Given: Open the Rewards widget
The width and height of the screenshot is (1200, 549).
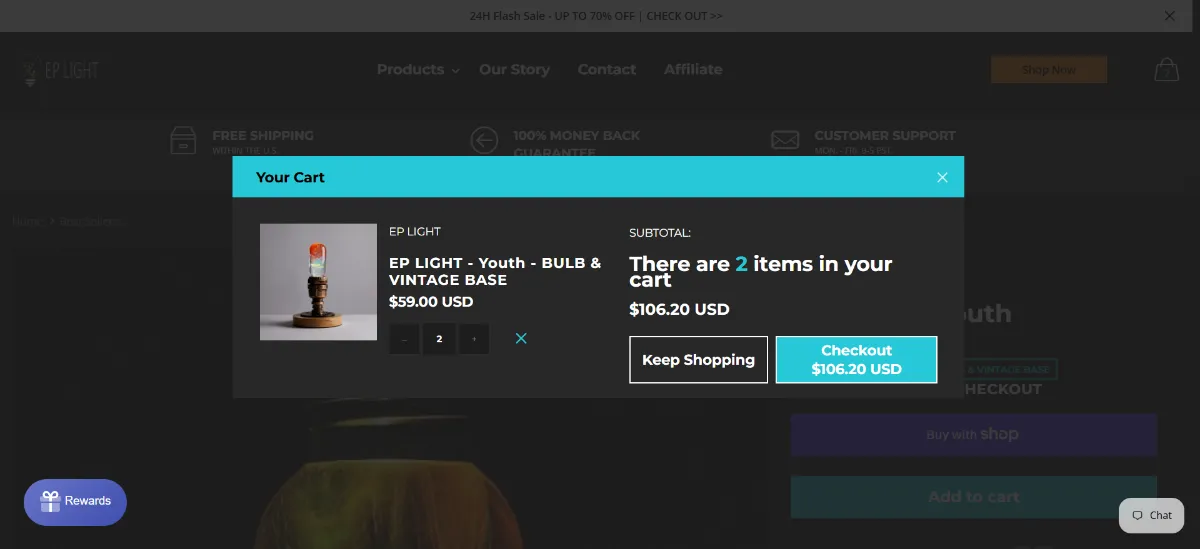Looking at the screenshot, I should click(76, 501).
